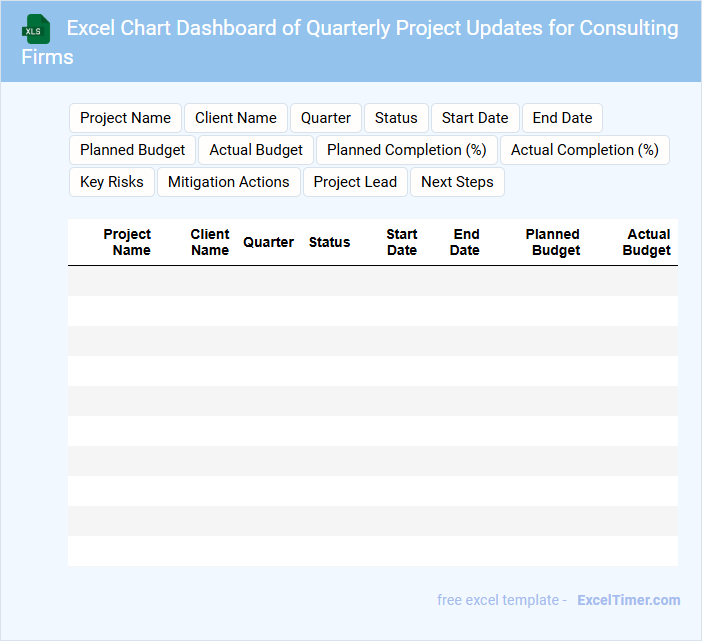The image size is (702, 641).
Task: Choose the Status tag
Action: coord(396,118)
